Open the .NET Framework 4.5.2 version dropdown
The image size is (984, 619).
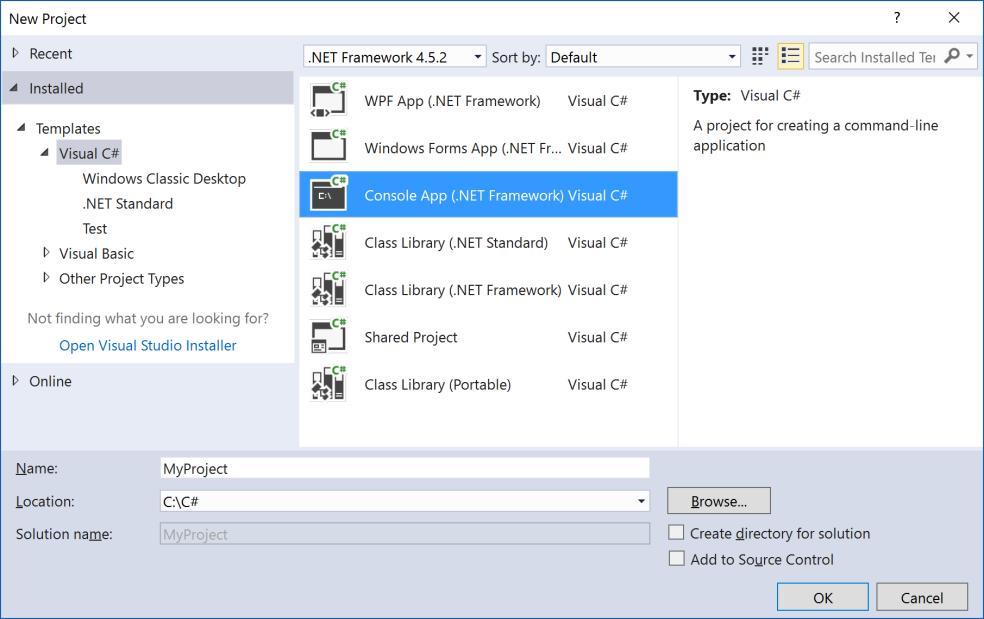point(395,57)
